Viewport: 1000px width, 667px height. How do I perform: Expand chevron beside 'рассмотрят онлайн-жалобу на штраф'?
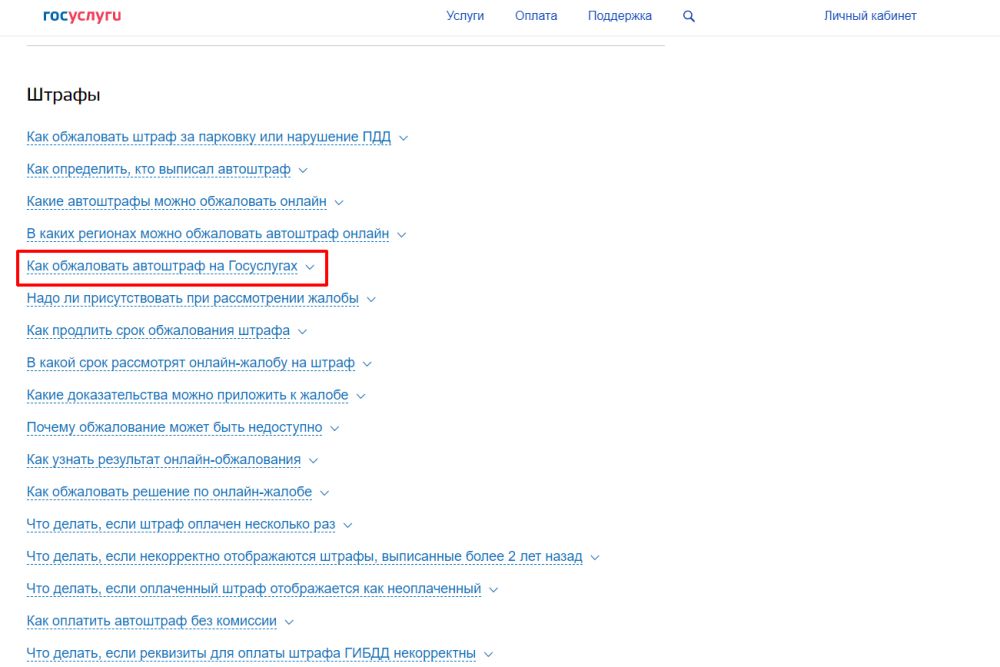pos(367,363)
